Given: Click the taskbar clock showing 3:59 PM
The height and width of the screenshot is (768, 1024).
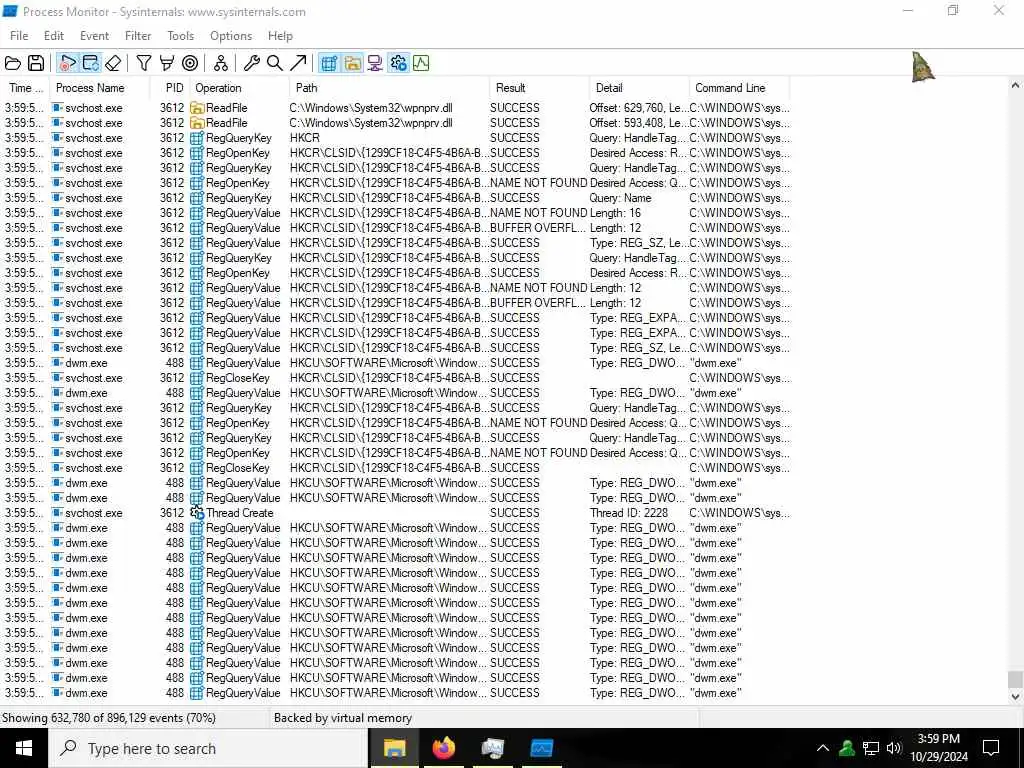Looking at the screenshot, I should point(939,748).
